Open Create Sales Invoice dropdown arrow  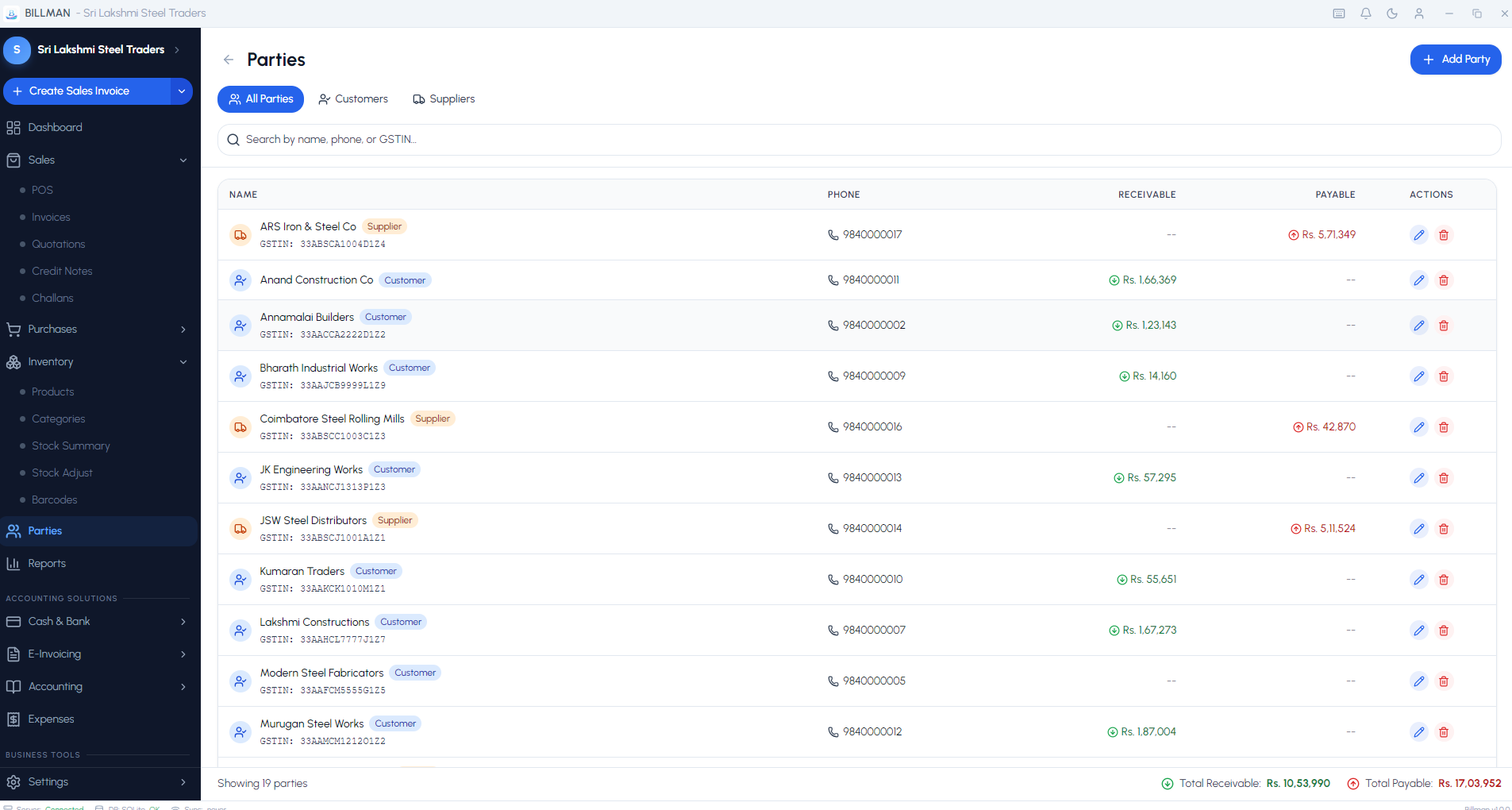[x=182, y=91]
